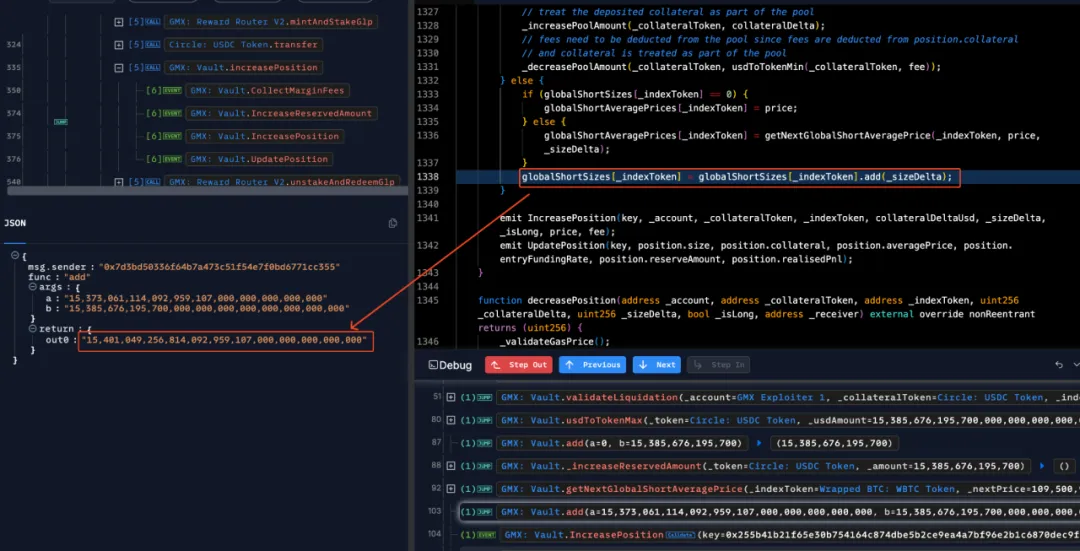1080x551 pixels.
Task: Click the Debug panel terminal icon
Action: (x=435, y=365)
